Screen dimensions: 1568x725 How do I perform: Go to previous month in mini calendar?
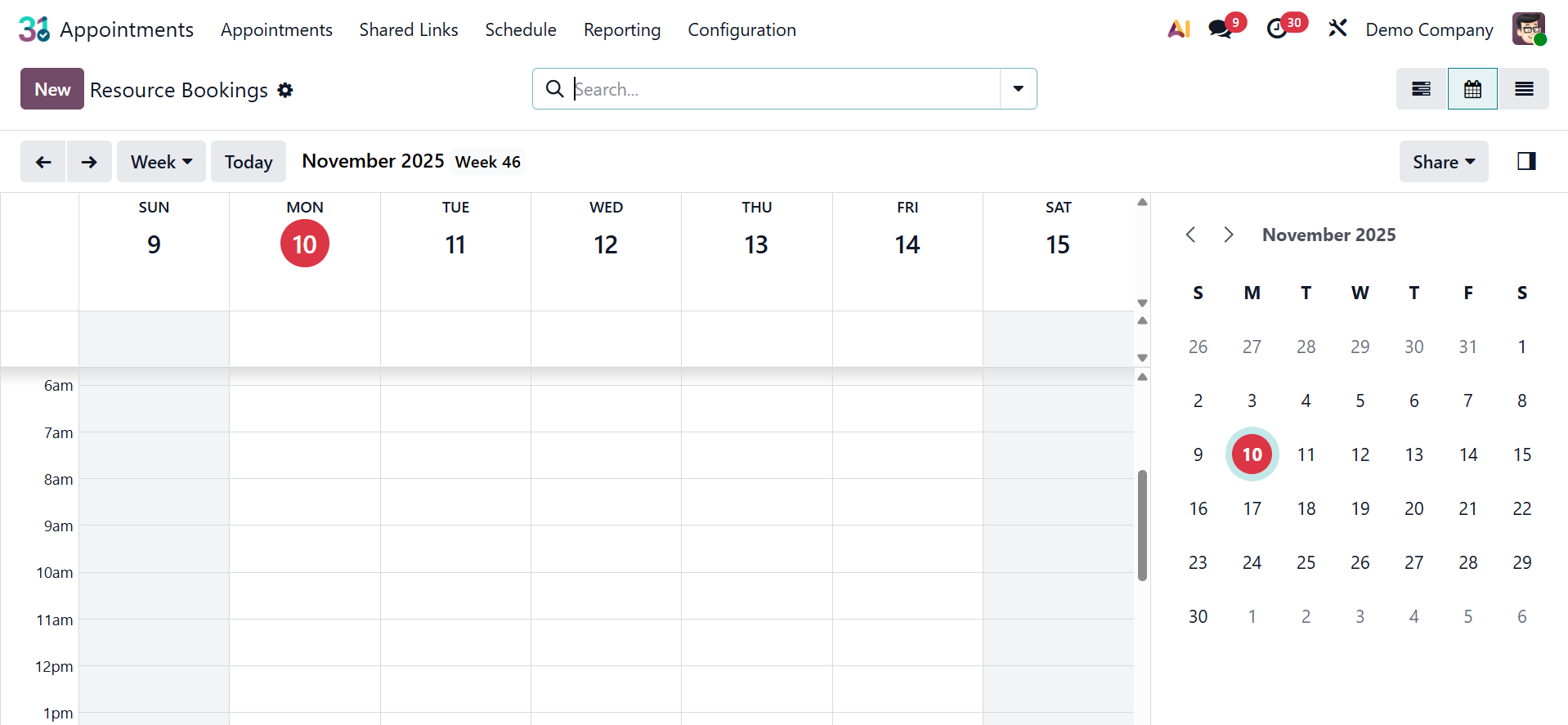[x=1191, y=235]
